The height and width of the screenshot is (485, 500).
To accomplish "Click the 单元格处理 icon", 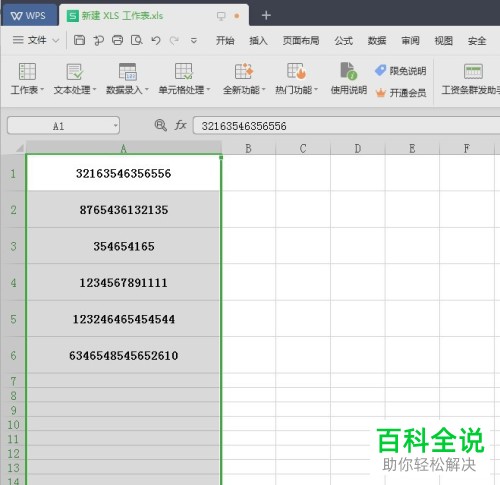I will click(x=184, y=71).
